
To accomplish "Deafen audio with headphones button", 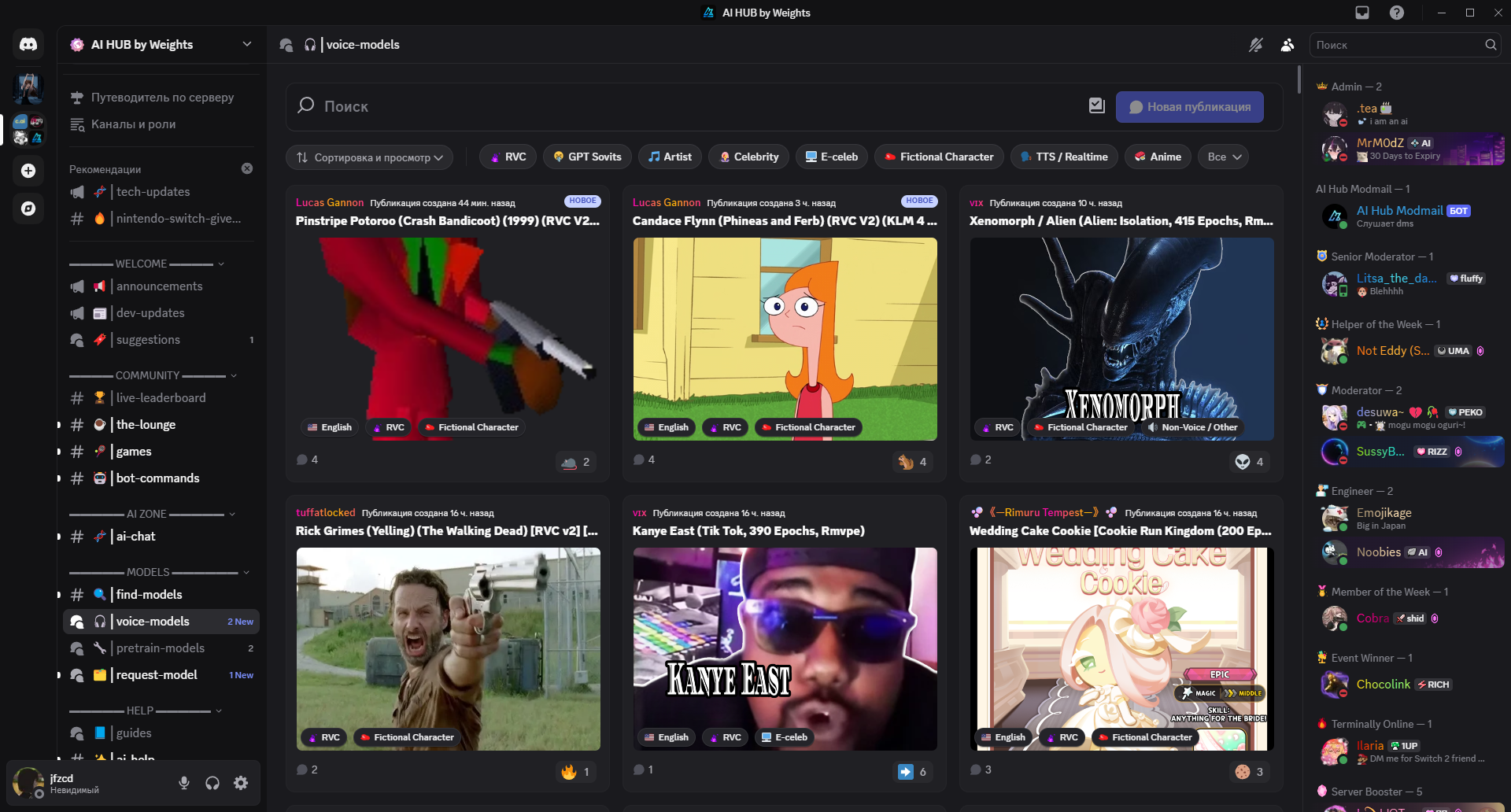I will point(212,783).
